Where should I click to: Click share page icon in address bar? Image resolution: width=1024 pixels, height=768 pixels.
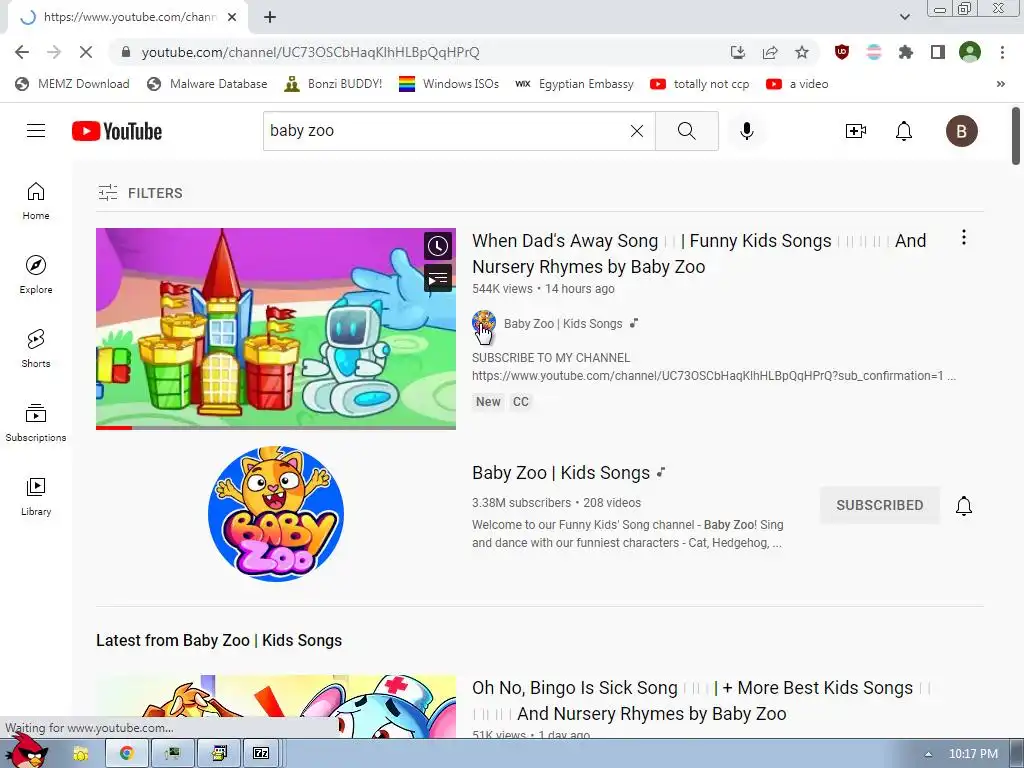coord(770,52)
